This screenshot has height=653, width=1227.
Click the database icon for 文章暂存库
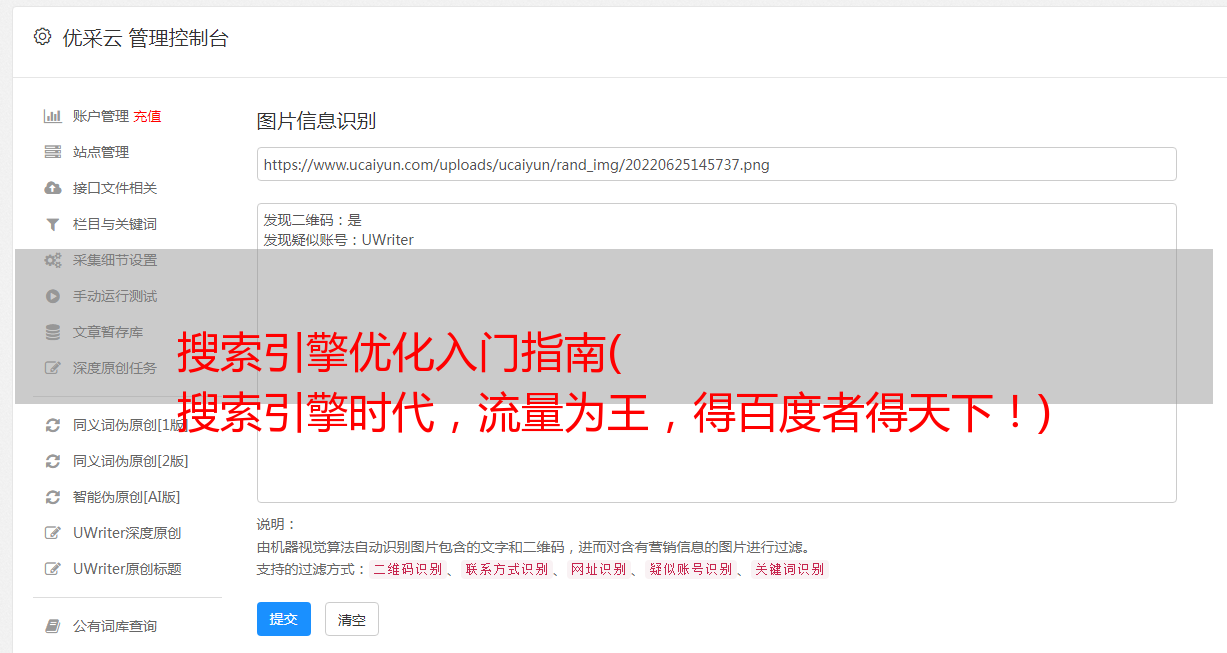coord(53,332)
